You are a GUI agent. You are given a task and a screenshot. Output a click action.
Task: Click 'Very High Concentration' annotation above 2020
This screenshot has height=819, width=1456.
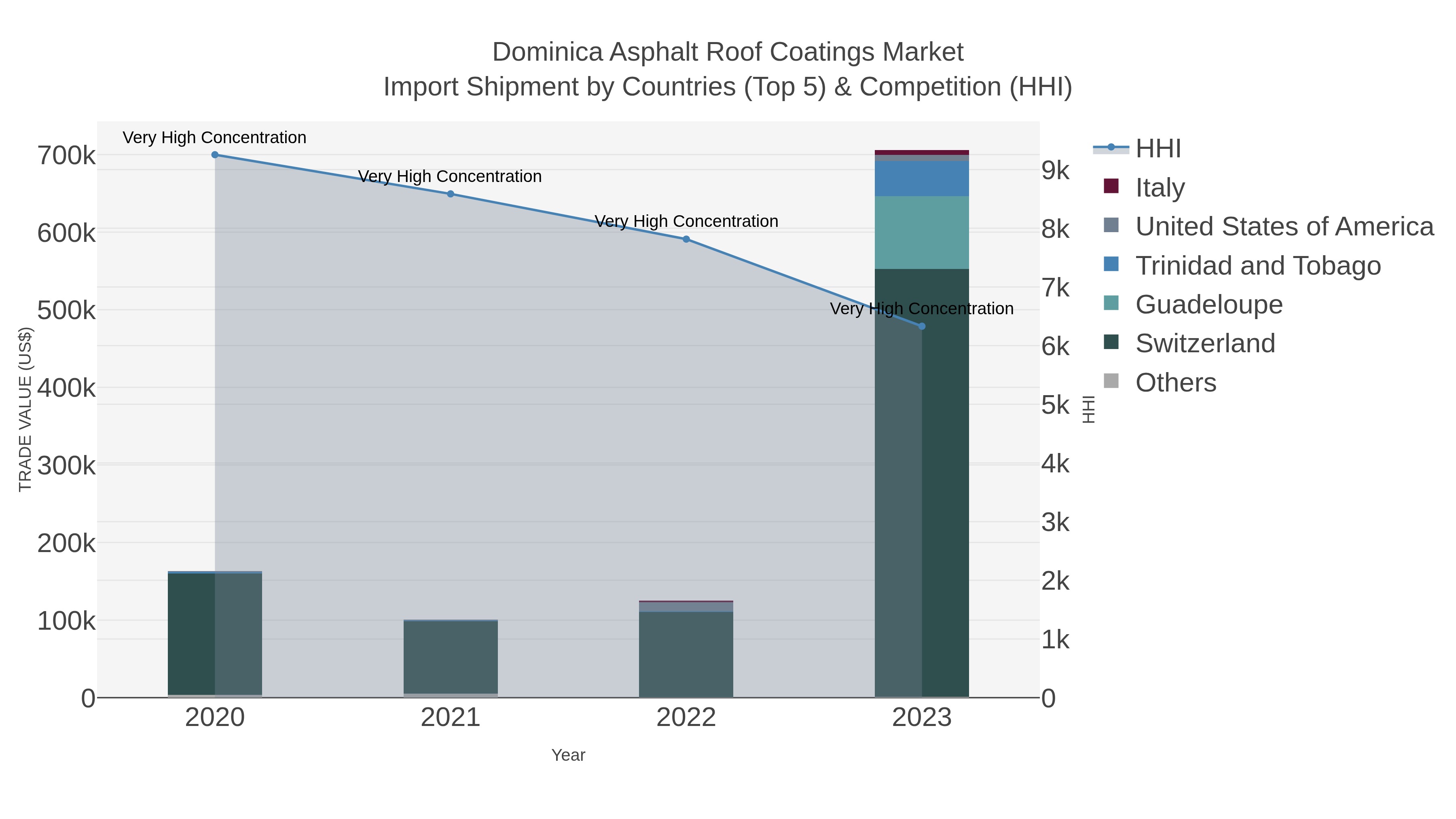(215, 138)
